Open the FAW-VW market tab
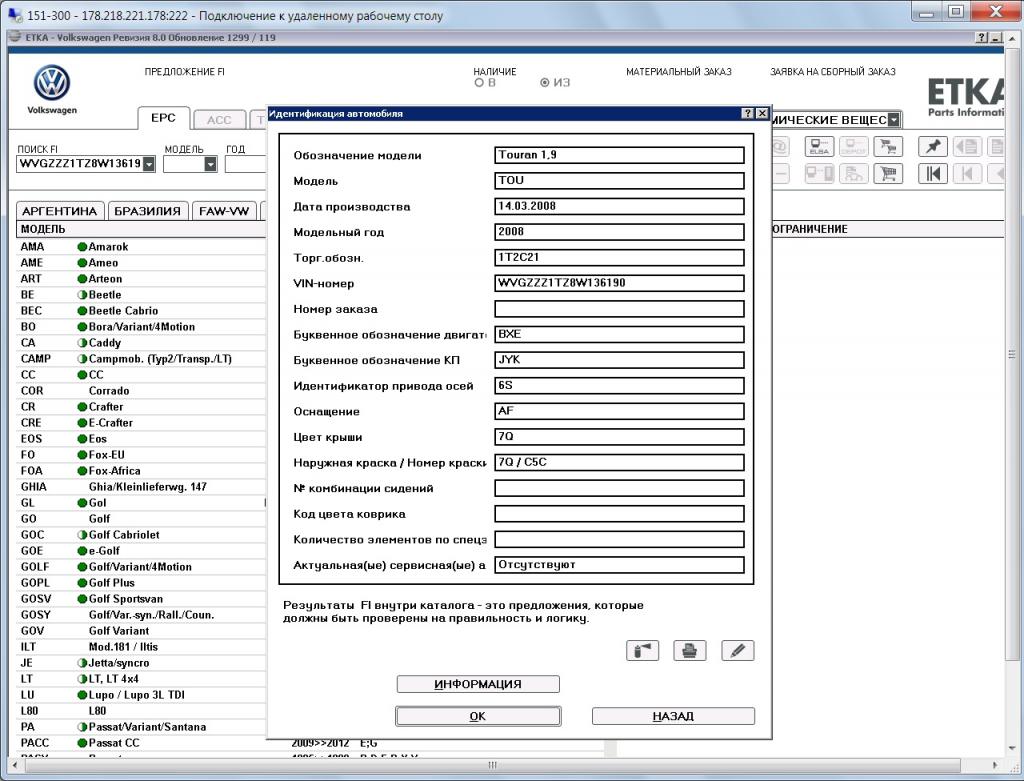 [x=224, y=211]
